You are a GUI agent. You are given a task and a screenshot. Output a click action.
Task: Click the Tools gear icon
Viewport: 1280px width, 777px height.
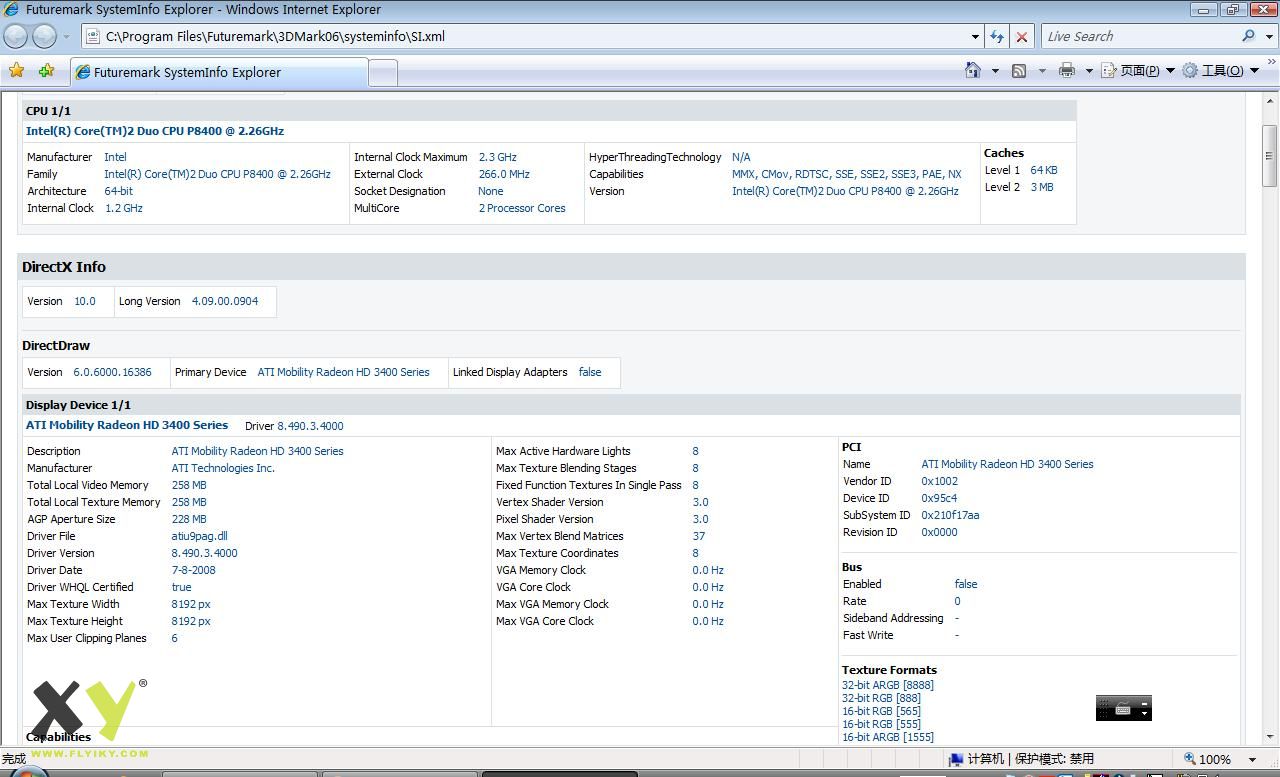coord(1190,71)
